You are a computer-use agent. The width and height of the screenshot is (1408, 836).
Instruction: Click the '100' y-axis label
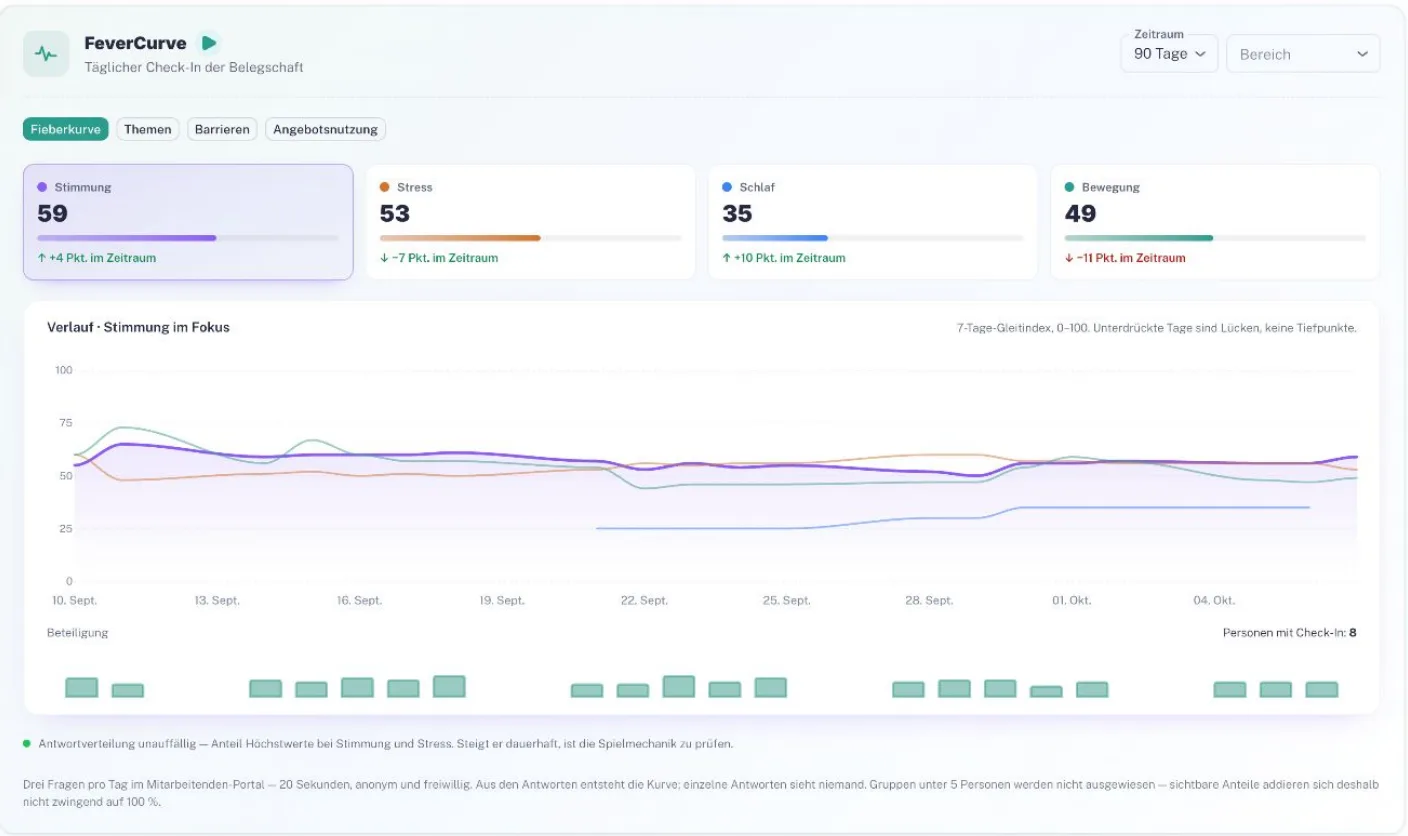(63, 370)
